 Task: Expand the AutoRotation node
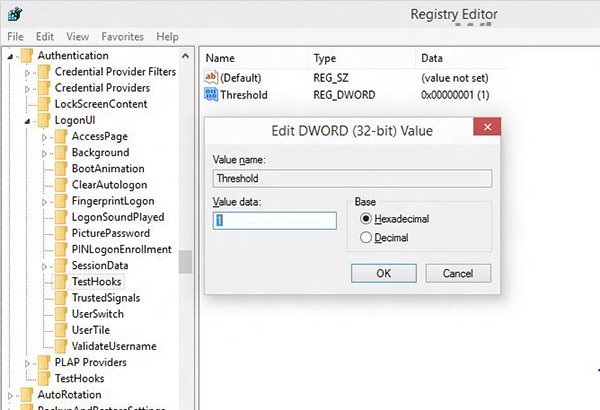[10, 396]
